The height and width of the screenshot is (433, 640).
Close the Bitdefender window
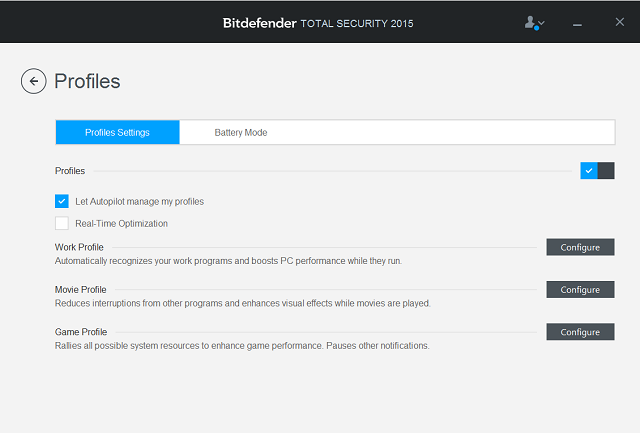(620, 22)
